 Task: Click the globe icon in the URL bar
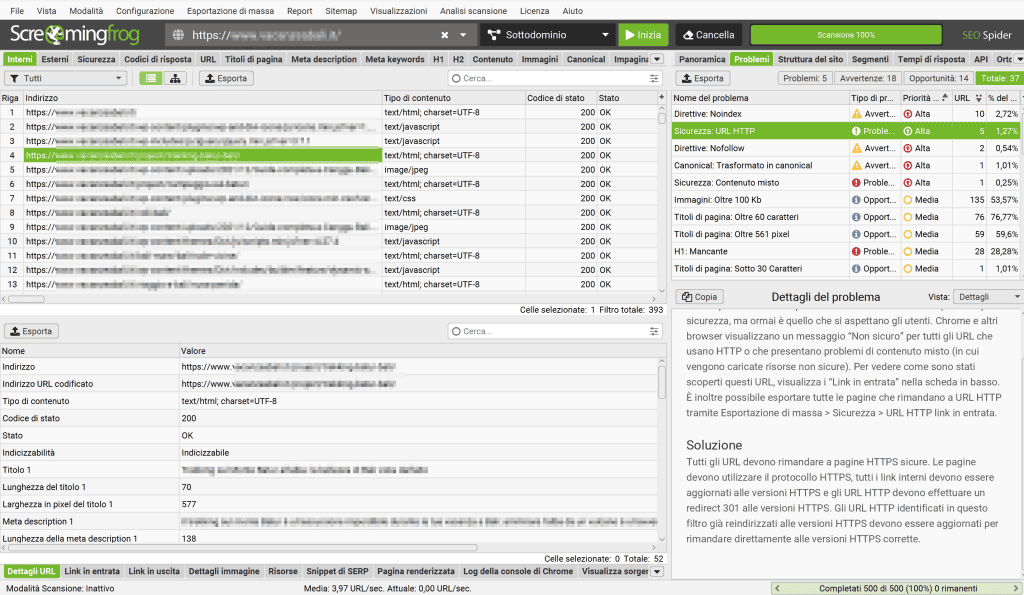pyautogui.click(x=178, y=35)
